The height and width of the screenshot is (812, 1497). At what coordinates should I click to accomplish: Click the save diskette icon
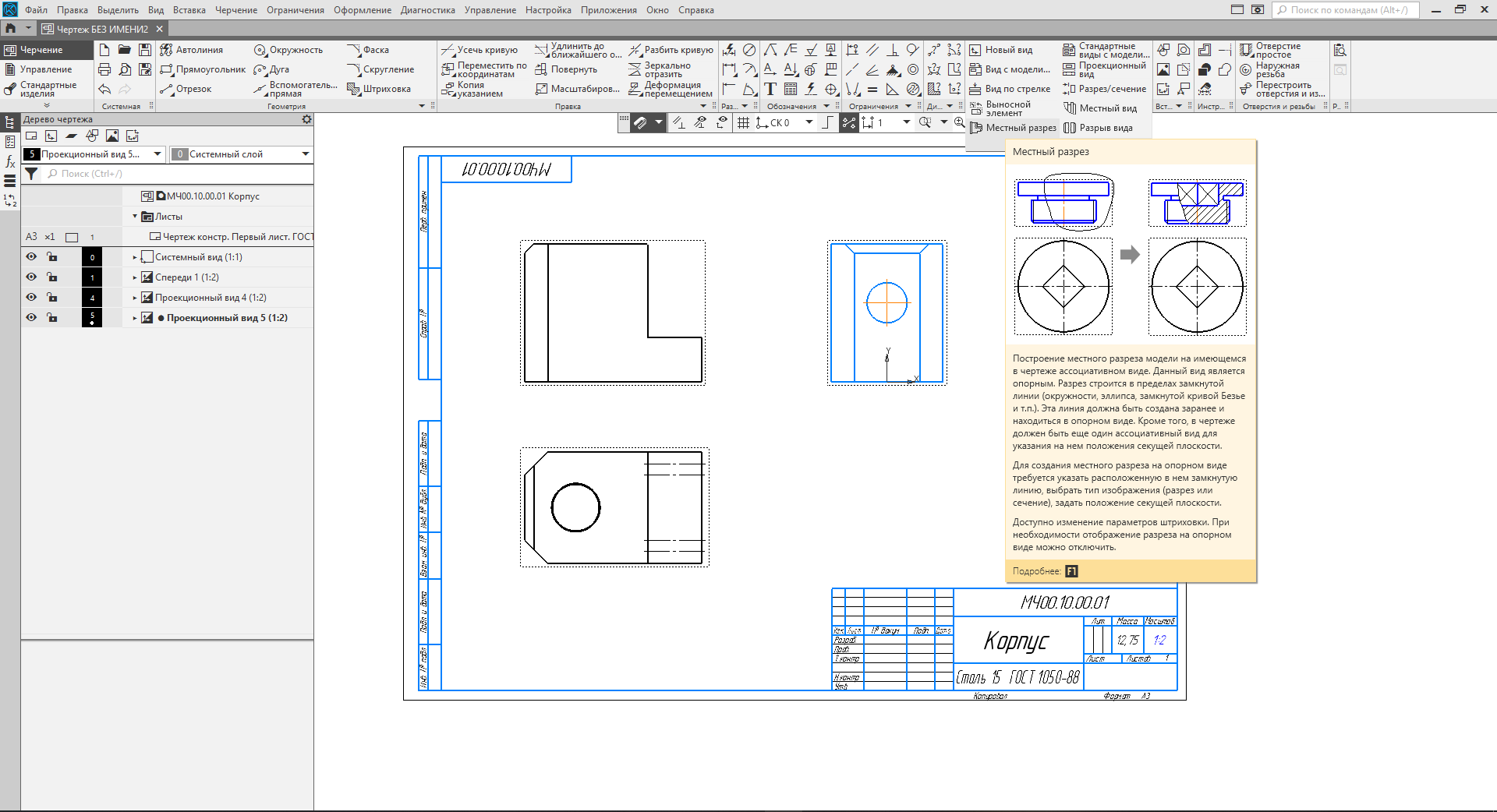pos(145,50)
